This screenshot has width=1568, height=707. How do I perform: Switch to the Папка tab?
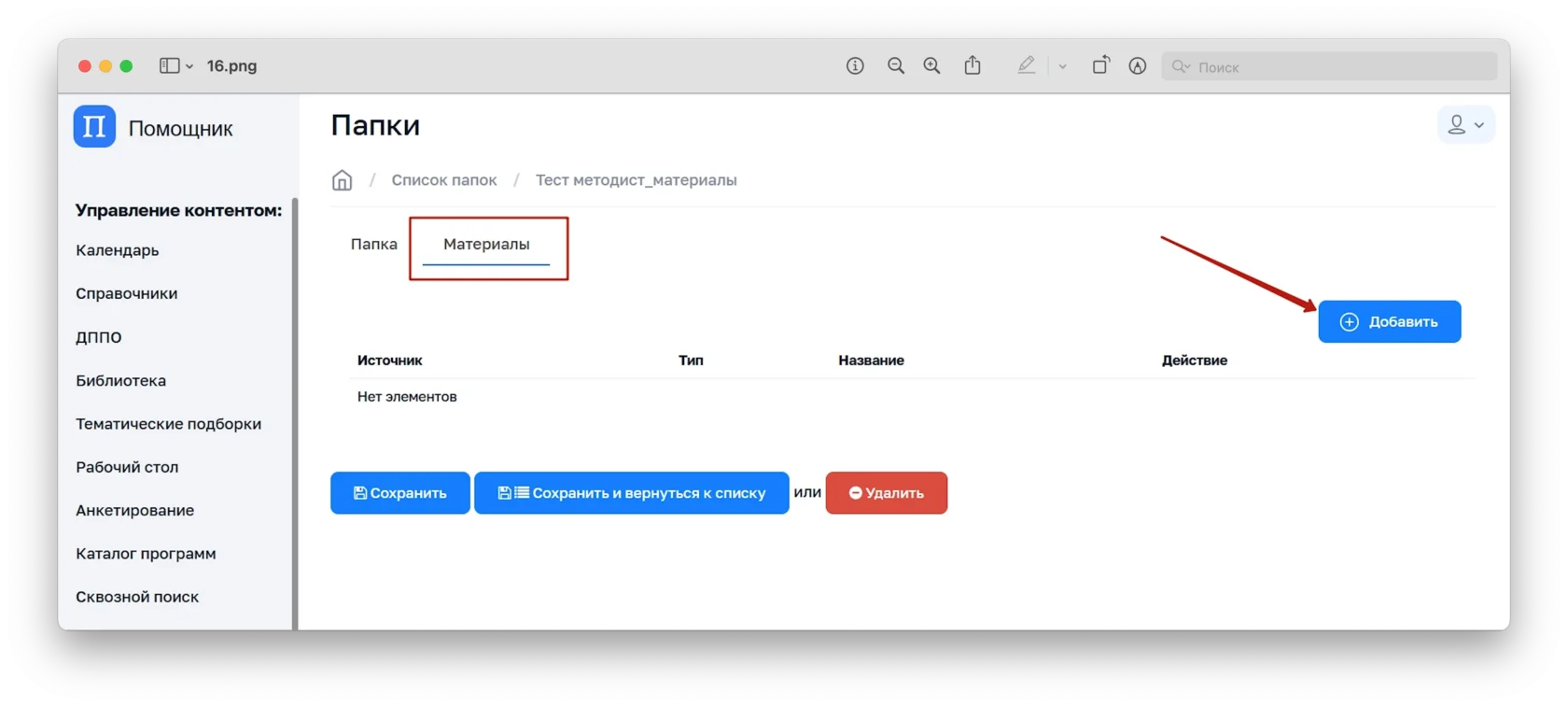373,244
